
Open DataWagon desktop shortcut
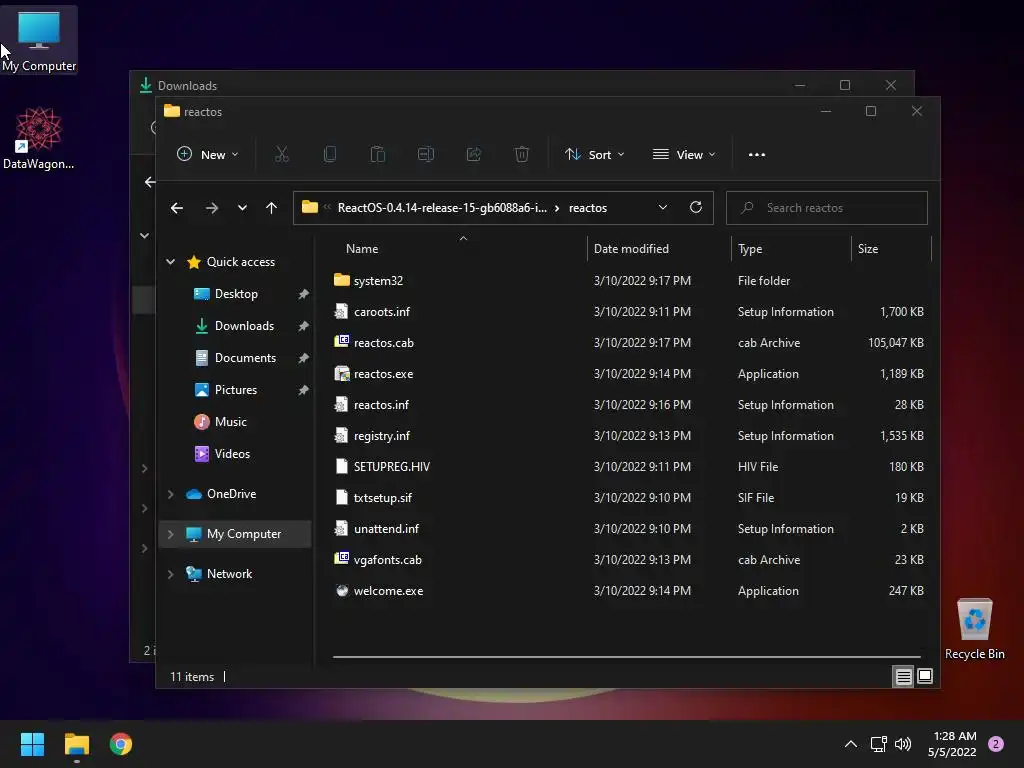(39, 138)
